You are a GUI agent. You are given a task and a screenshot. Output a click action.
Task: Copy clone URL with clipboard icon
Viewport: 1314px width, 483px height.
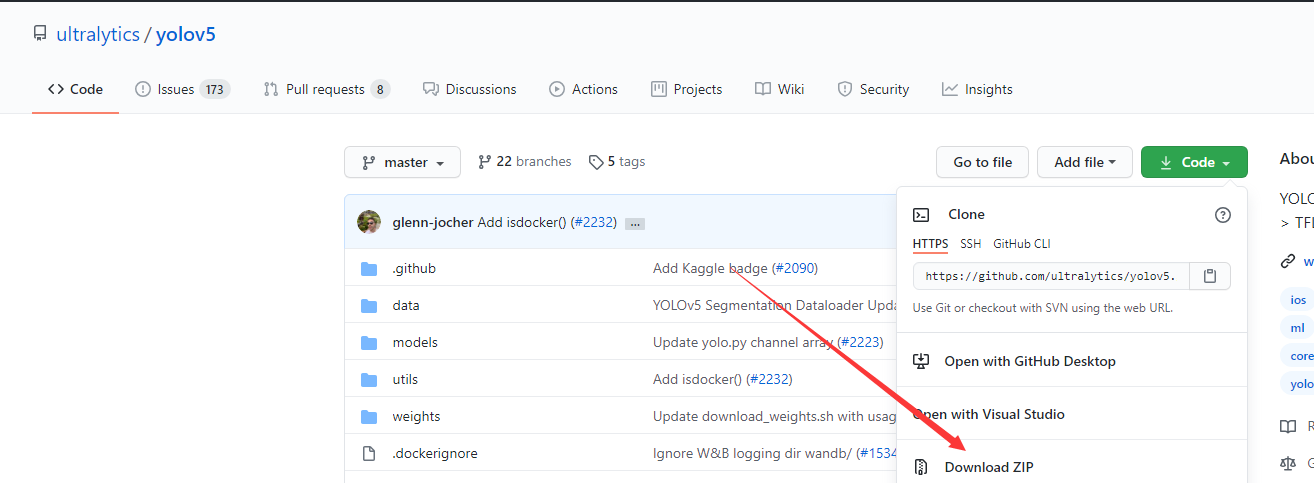(1210, 276)
